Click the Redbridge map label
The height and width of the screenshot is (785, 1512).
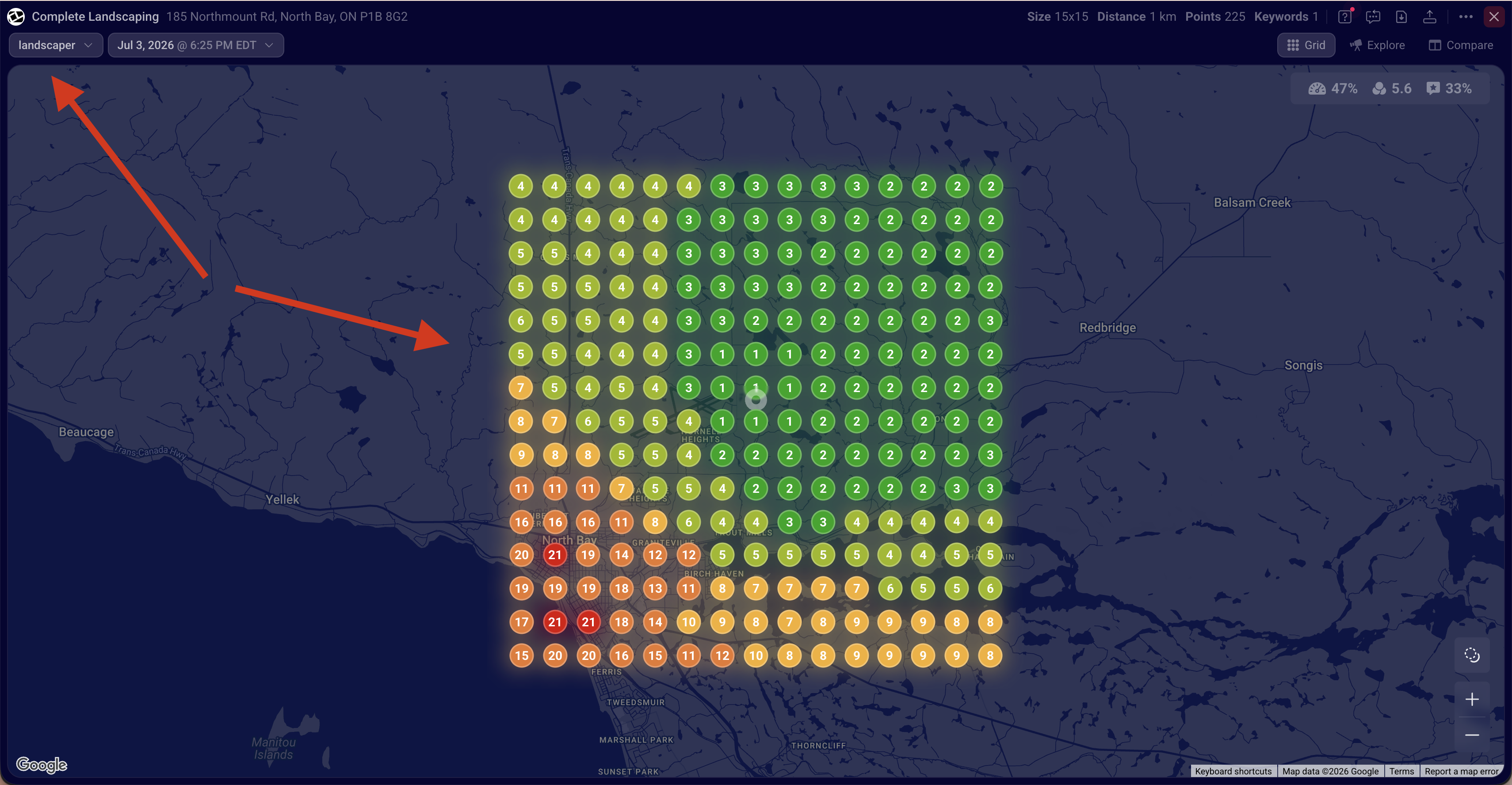pyautogui.click(x=1107, y=328)
